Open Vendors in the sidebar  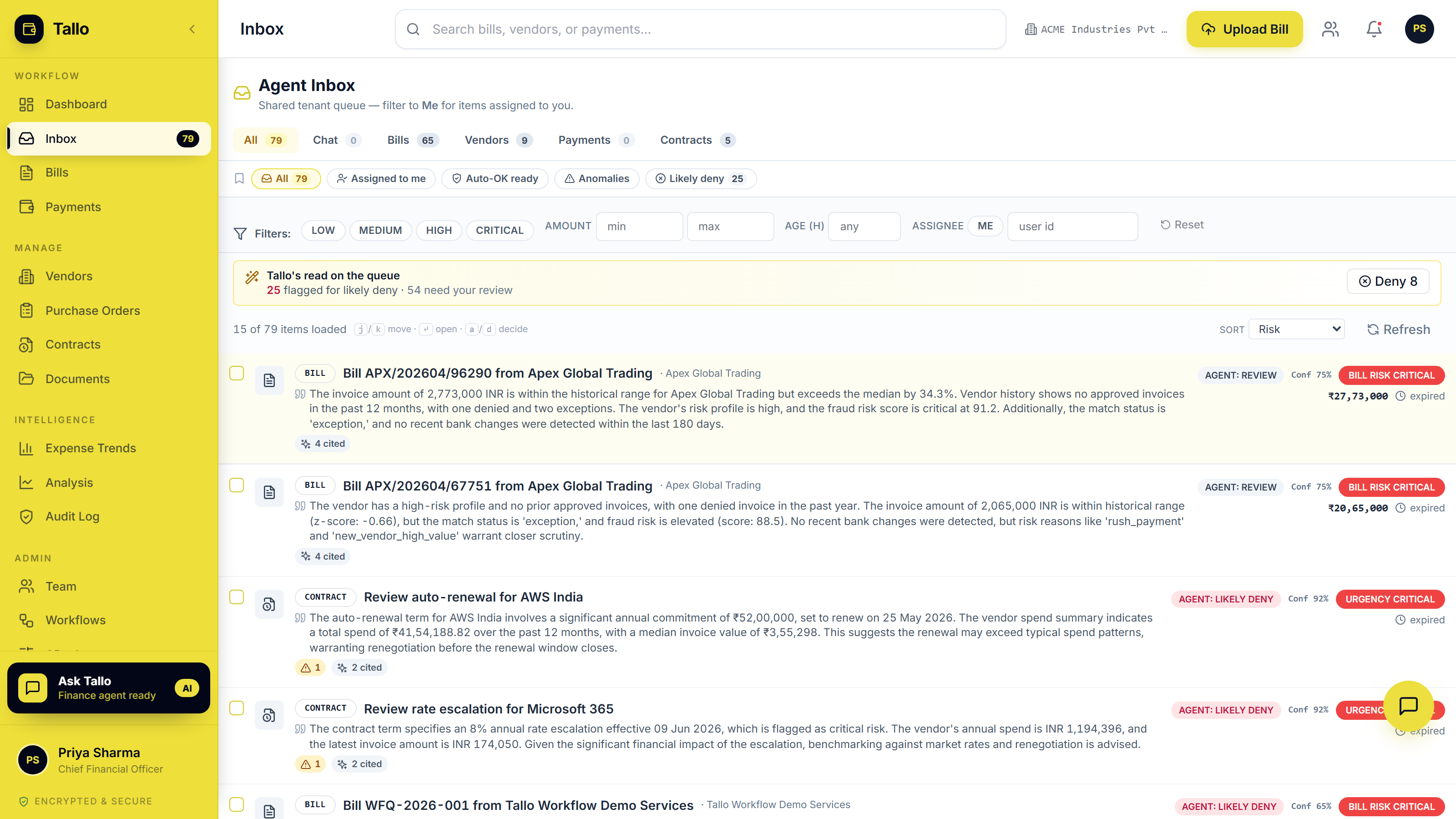click(109, 276)
